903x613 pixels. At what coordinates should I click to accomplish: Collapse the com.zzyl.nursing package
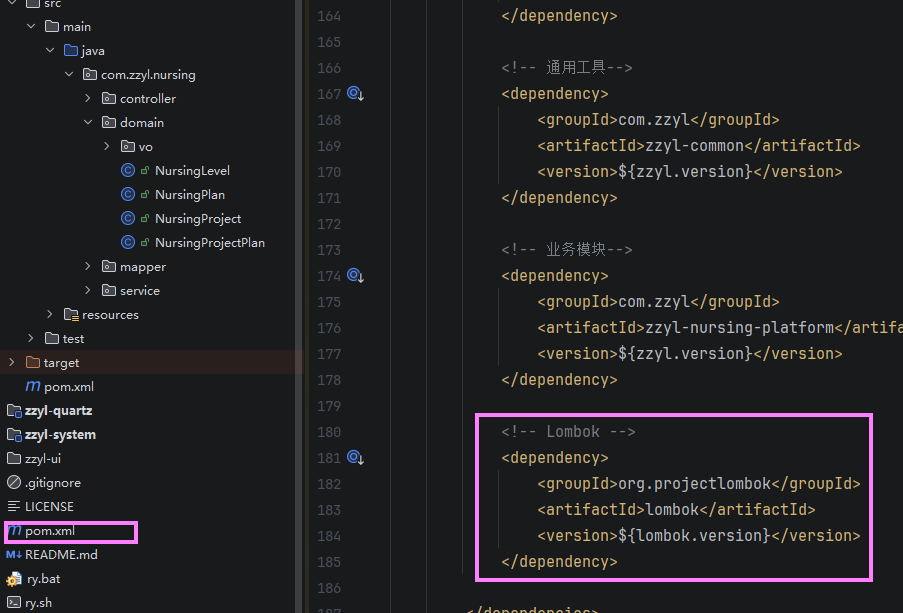[x=69, y=74]
